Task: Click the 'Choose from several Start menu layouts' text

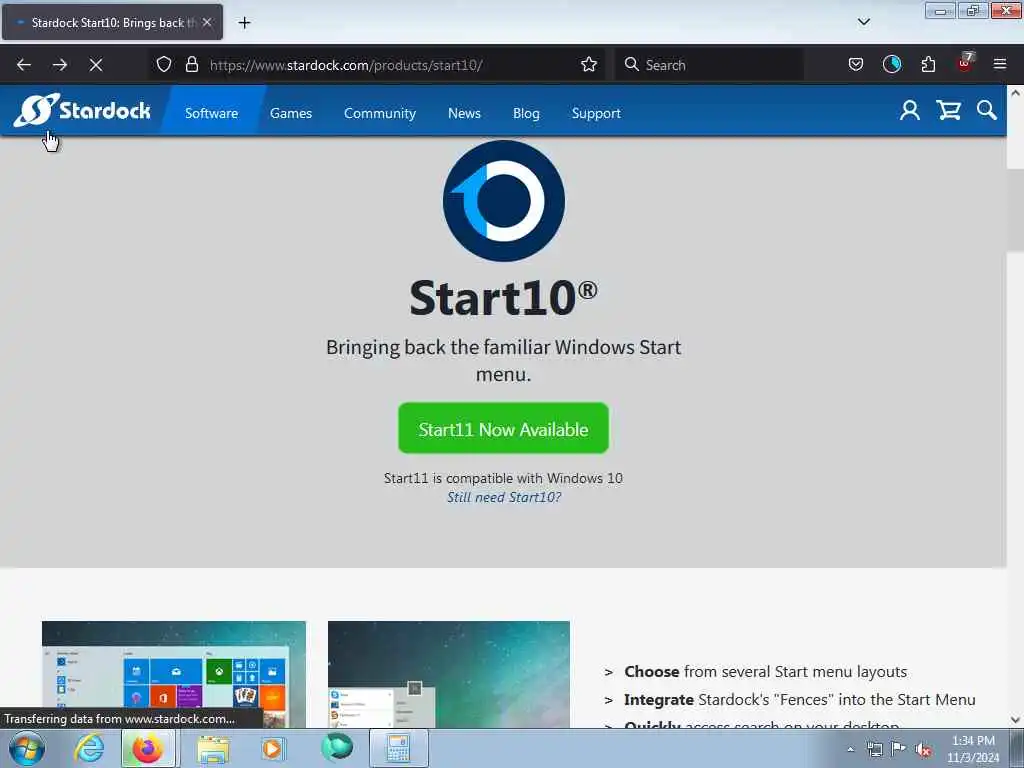Action: (765, 671)
